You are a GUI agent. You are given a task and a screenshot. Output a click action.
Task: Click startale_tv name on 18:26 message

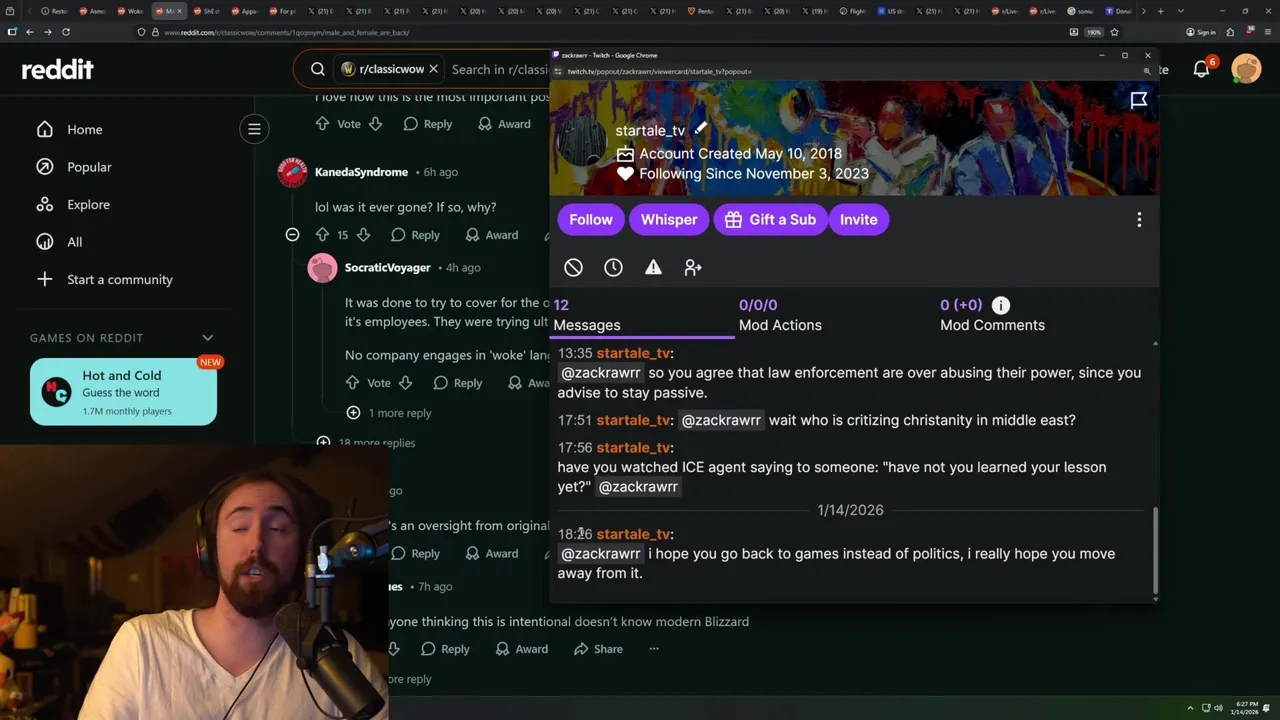[633, 534]
